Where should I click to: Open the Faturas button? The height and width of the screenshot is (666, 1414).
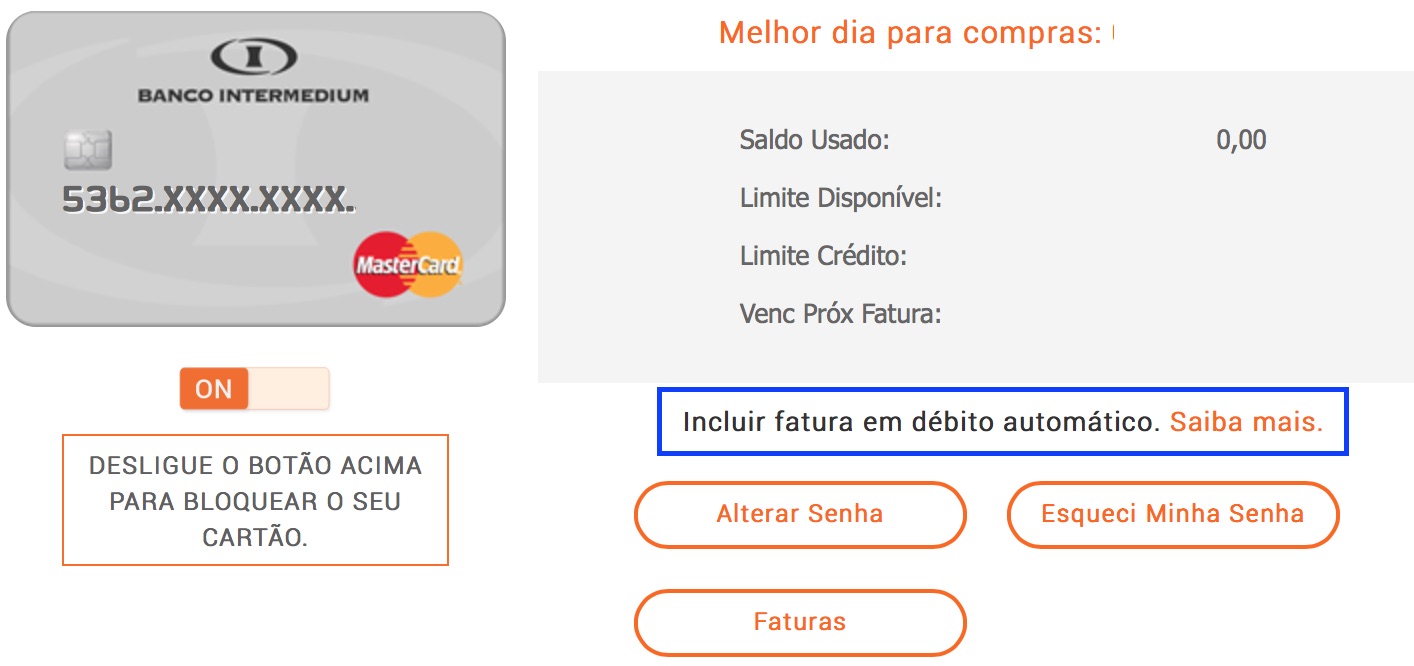pyautogui.click(x=800, y=622)
